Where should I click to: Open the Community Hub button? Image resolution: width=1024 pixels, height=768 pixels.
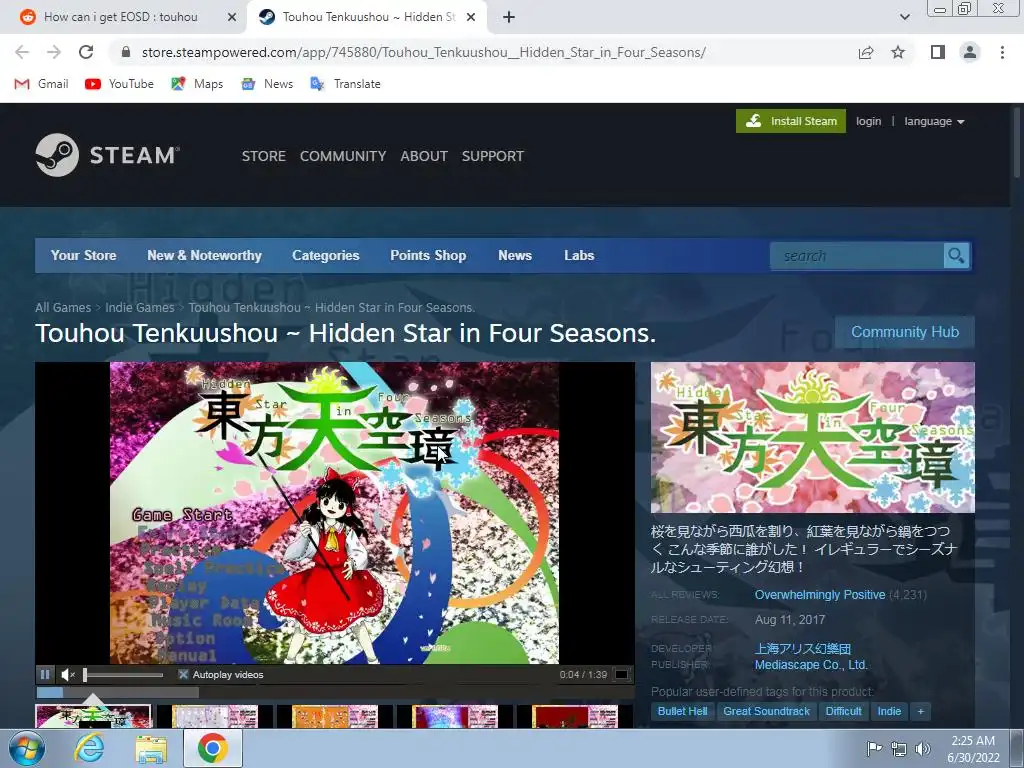(x=905, y=332)
